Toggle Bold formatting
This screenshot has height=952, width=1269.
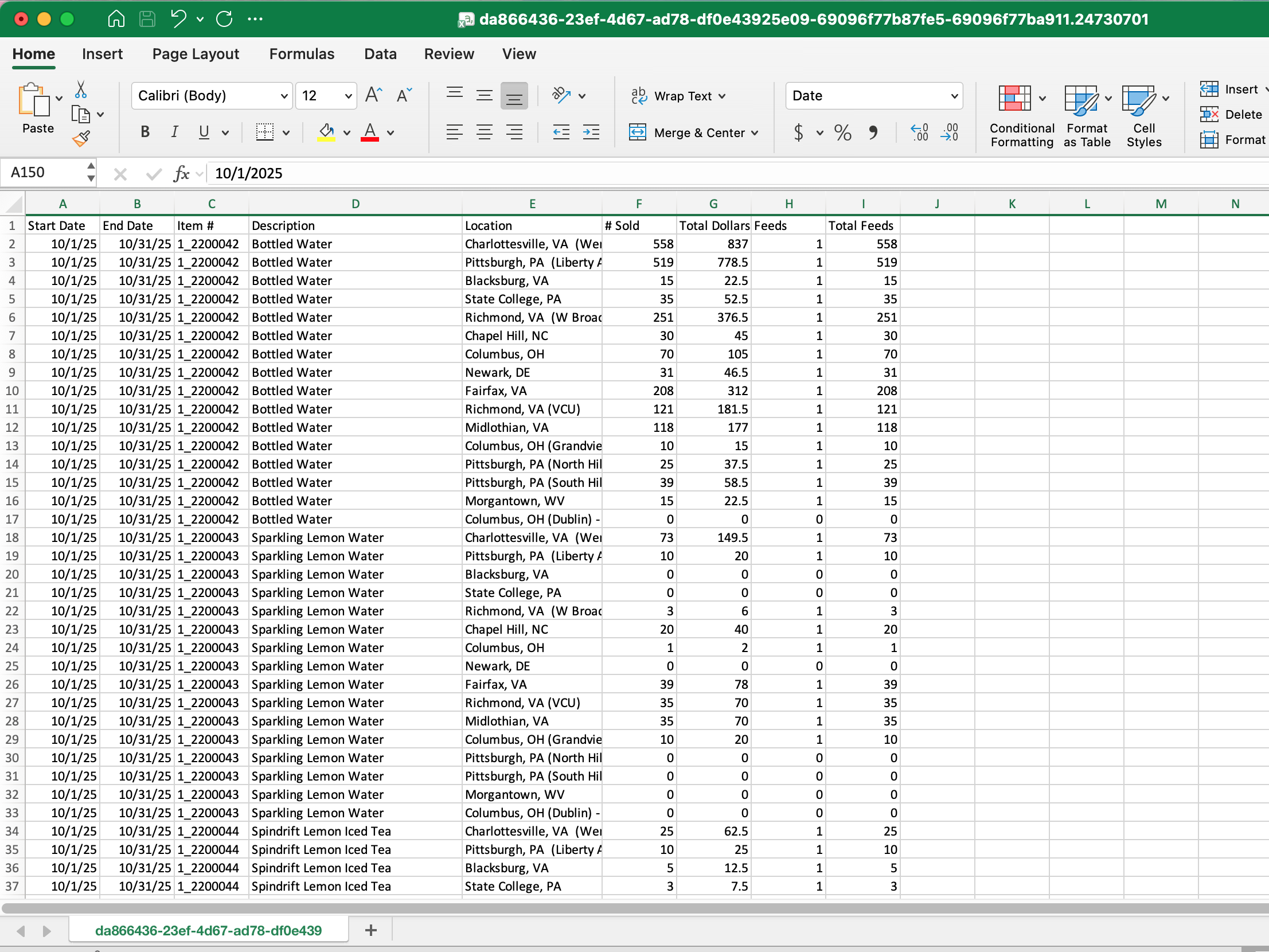pyautogui.click(x=145, y=132)
